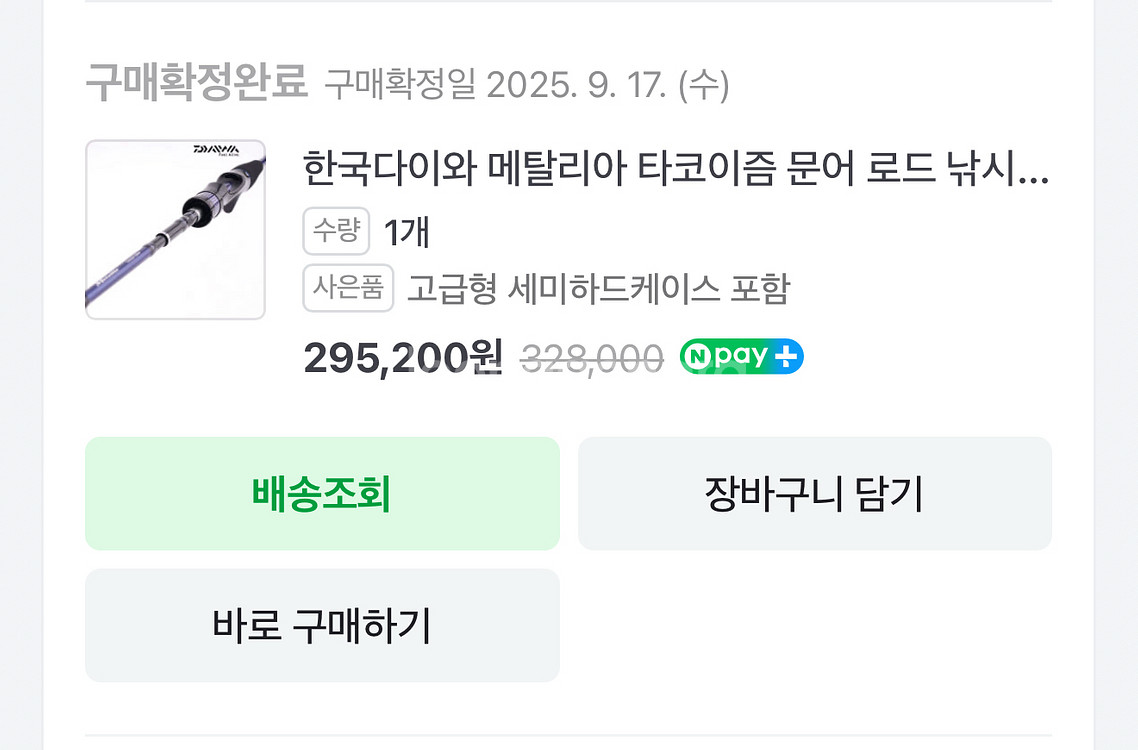Click the circled N in the Npay badge
Viewport: 1138px width, 750px height.
coord(700,356)
